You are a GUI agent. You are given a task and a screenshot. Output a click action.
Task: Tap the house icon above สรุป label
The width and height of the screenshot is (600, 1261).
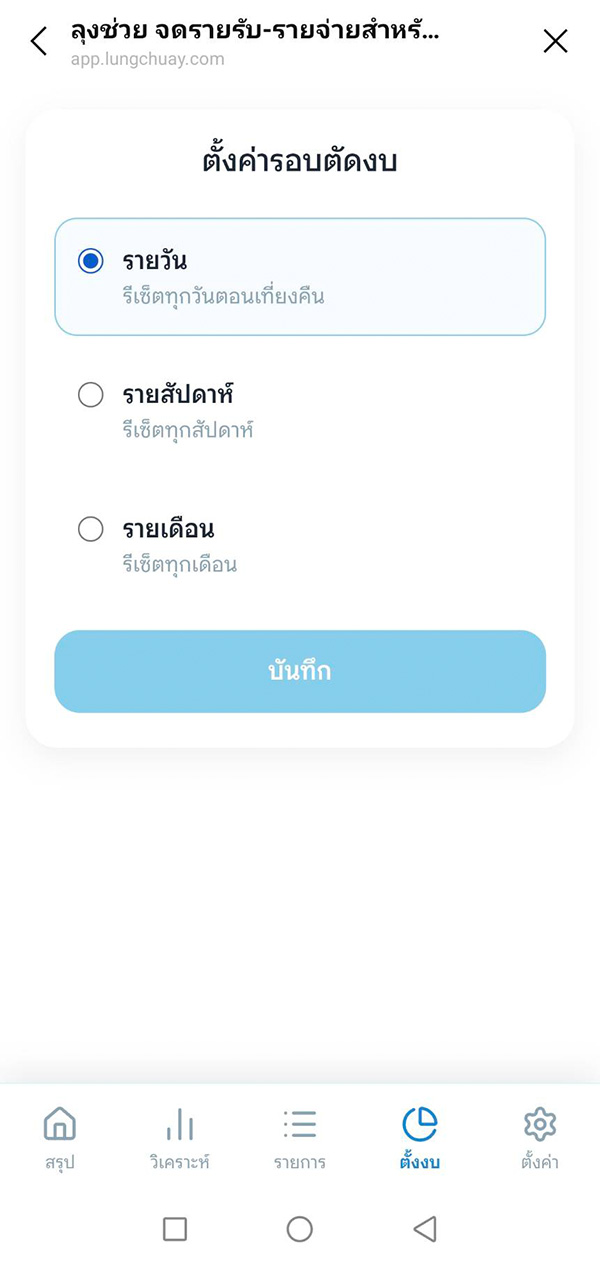click(60, 1123)
